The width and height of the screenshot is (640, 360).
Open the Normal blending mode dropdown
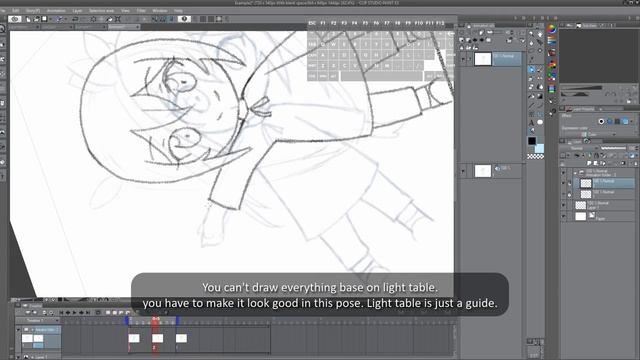pyautogui.click(x=578, y=148)
